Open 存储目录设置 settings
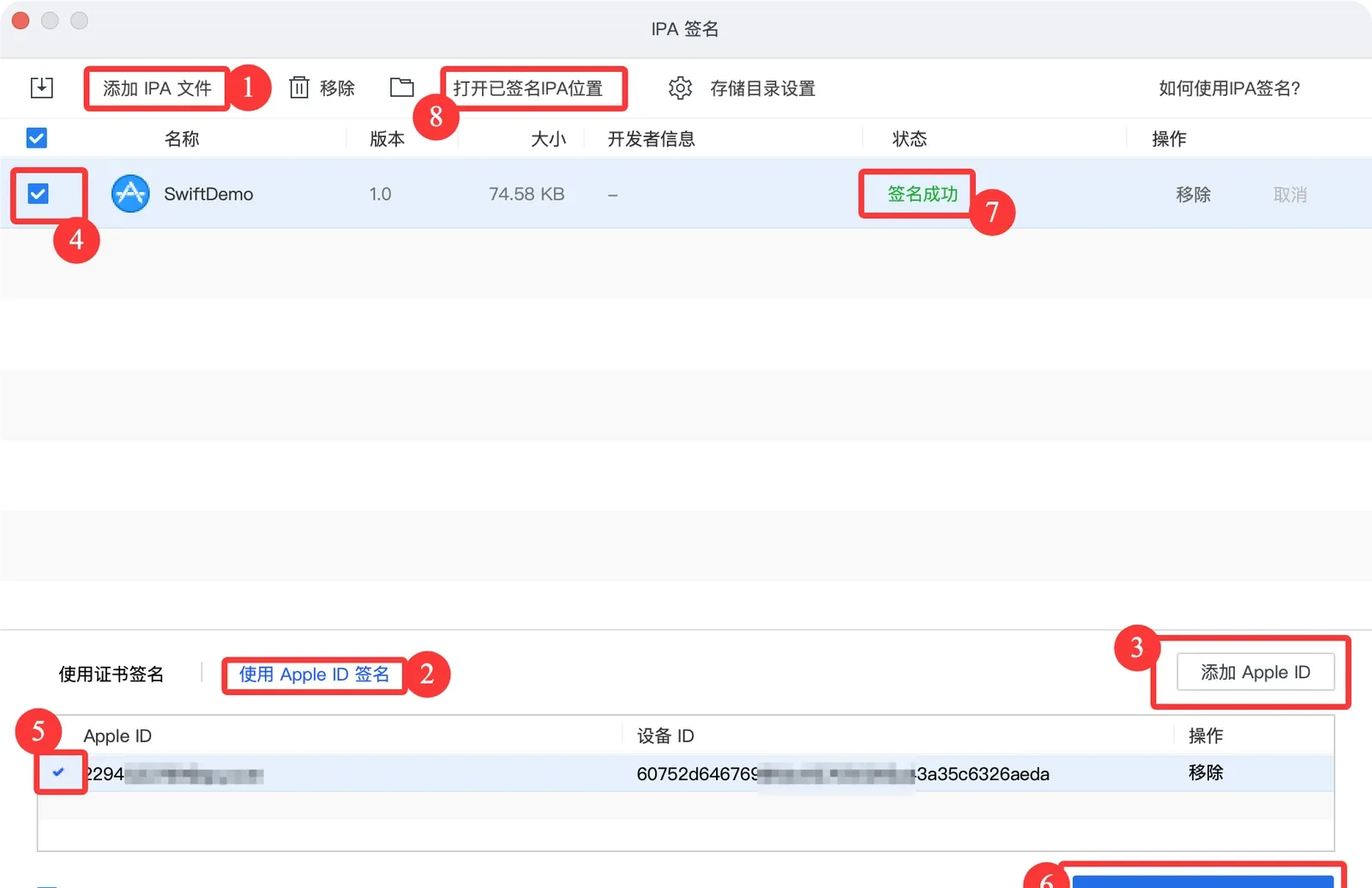 [762, 88]
